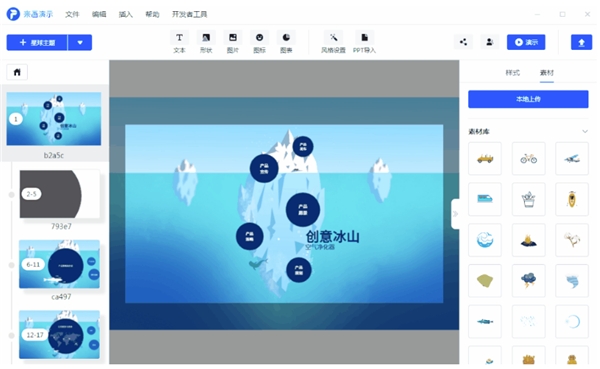The image size is (600, 369).
Task: Click the timeline dot beside slide 2-5
Action: [11, 195]
